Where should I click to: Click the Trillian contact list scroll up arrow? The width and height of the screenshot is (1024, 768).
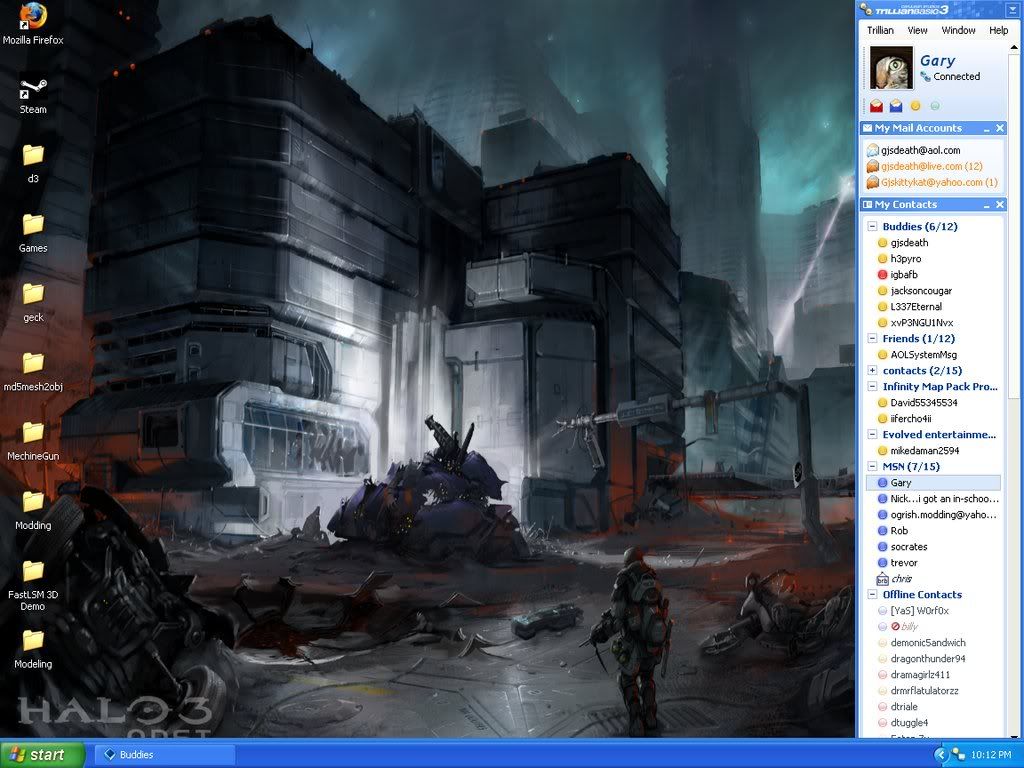(x=1014, y=48)
